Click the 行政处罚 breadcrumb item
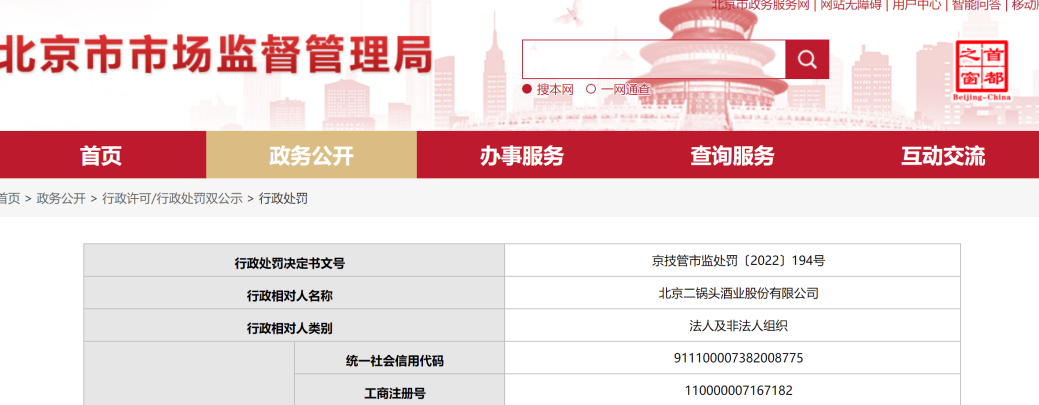1039x405 pixels. click(x=283, y=198)
